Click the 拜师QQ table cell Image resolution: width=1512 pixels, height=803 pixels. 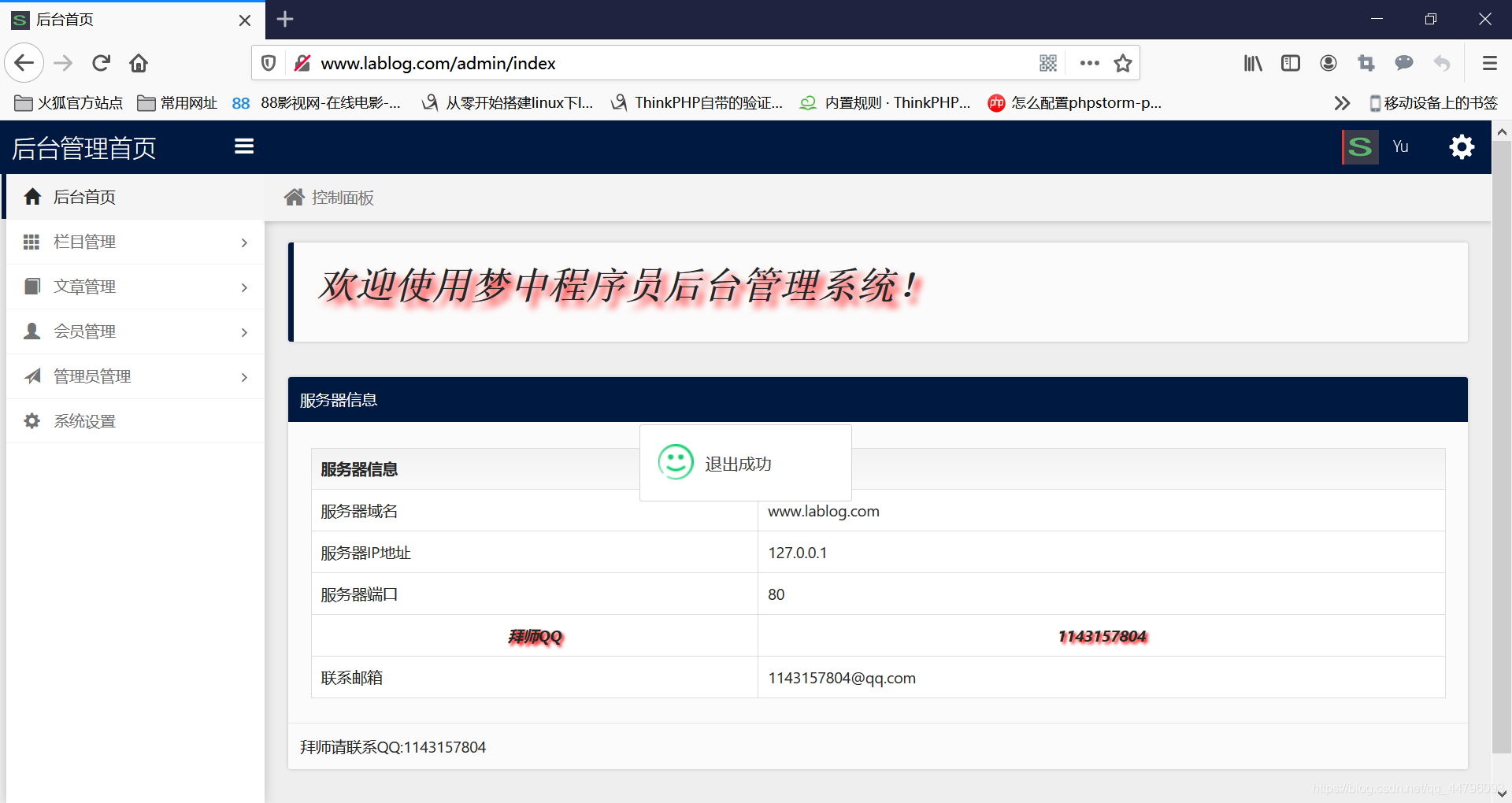[x=535, y=636]
